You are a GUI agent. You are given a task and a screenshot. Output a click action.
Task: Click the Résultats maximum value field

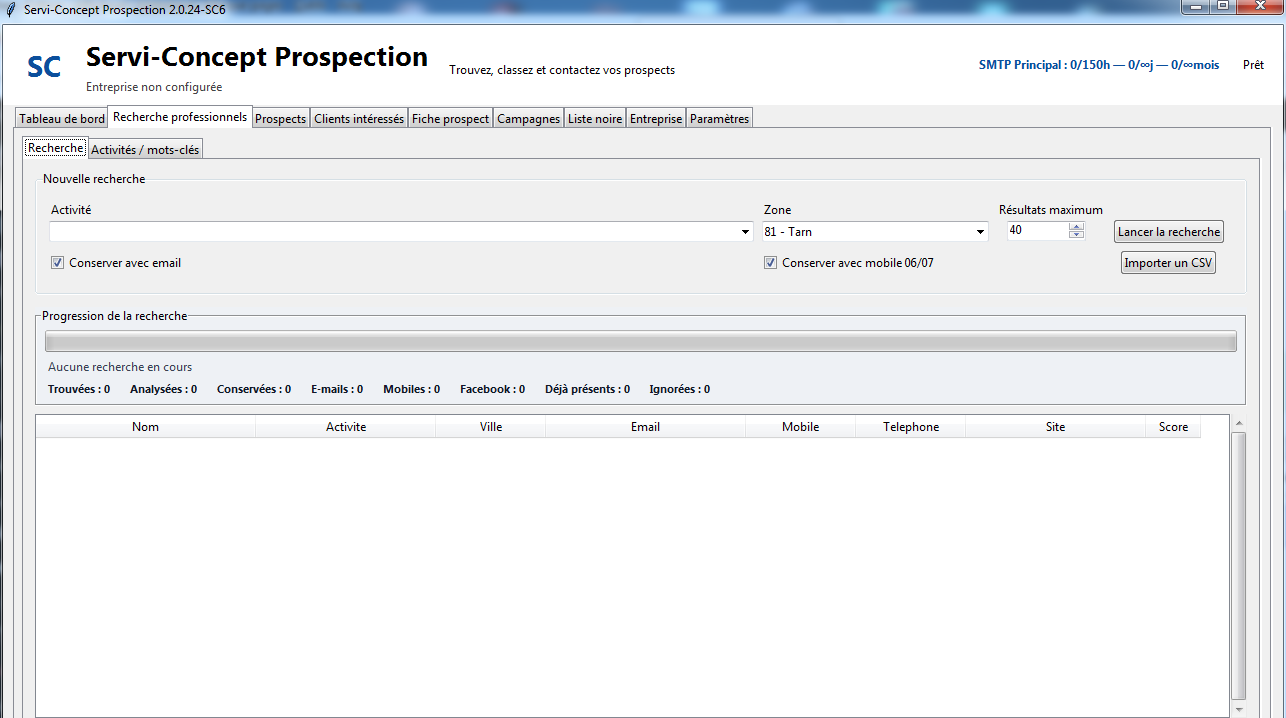[1038, 231]
